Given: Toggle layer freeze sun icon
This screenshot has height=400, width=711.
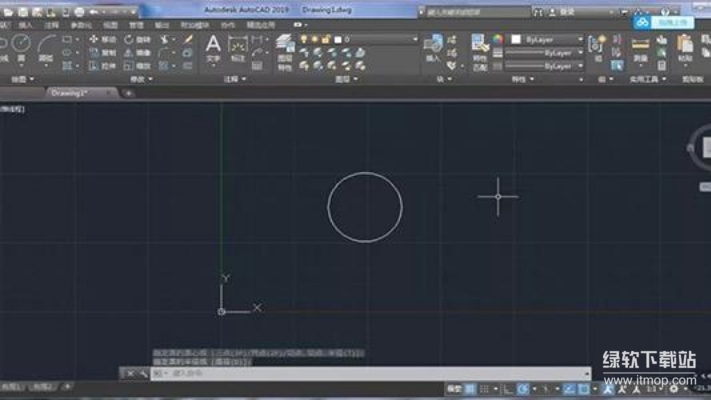Looking at the screenshot, I should pyautogui.click(x=315, y=40).
